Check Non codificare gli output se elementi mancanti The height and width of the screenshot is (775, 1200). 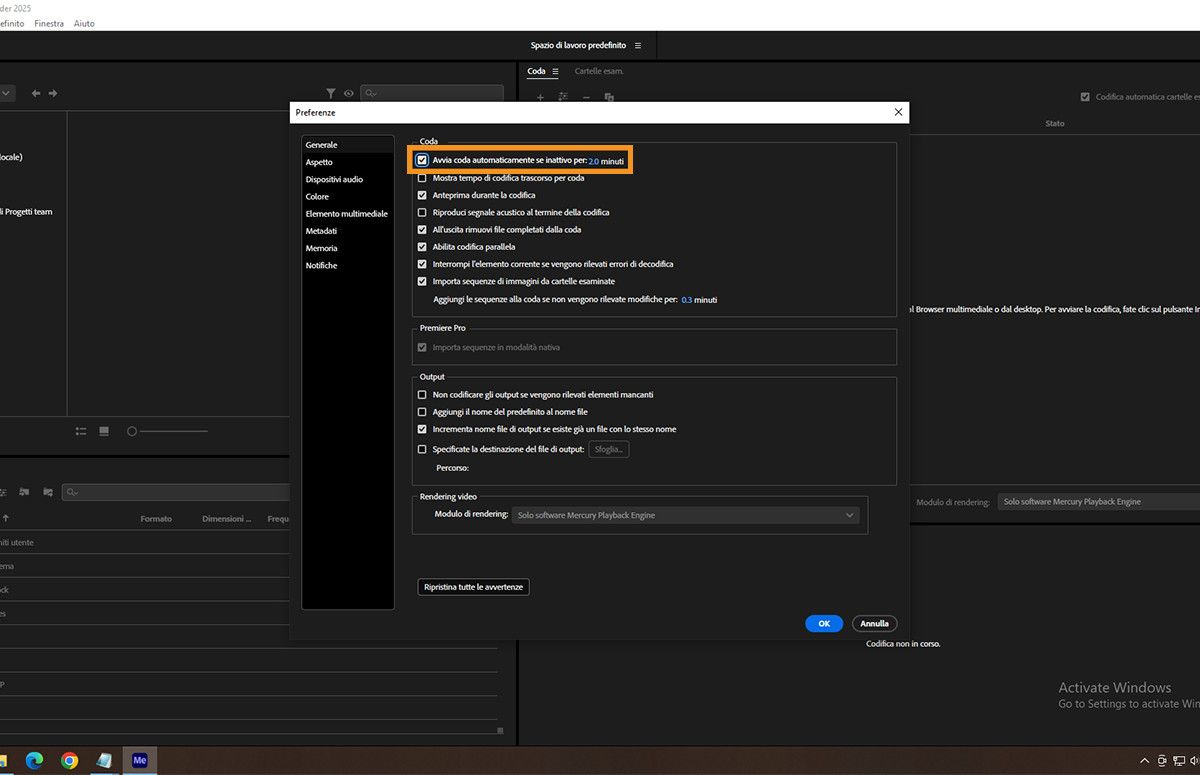(422, 395)
